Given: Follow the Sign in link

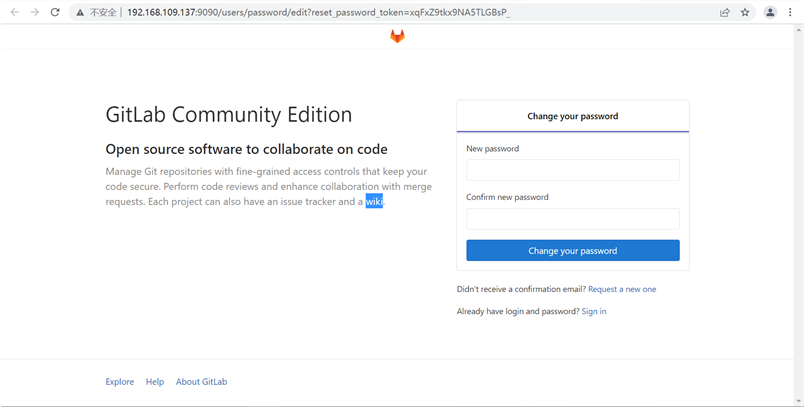Looking at the screenshot, I should click(593, 312).
